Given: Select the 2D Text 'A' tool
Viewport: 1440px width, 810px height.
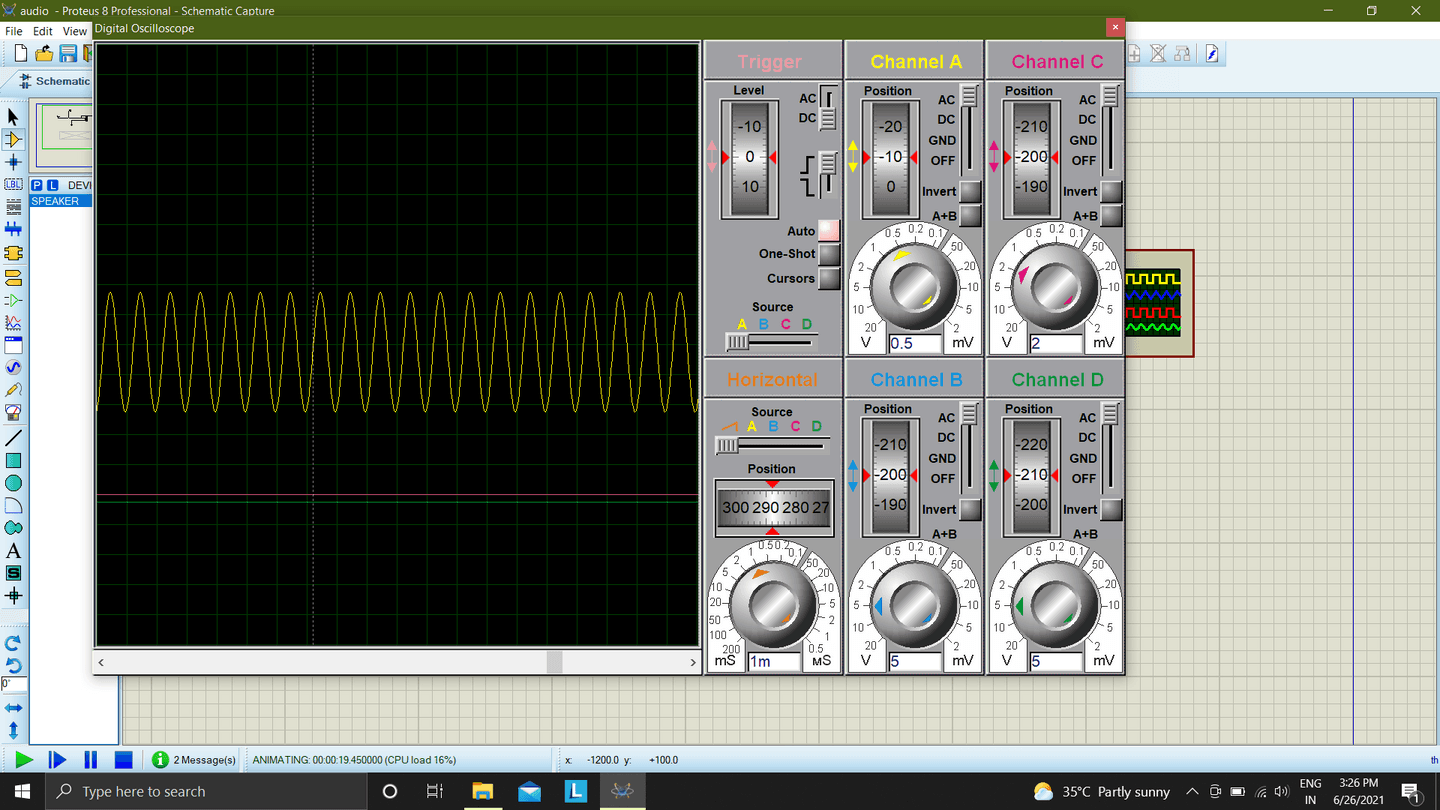Looking at the screenshot, I should 13,551.
